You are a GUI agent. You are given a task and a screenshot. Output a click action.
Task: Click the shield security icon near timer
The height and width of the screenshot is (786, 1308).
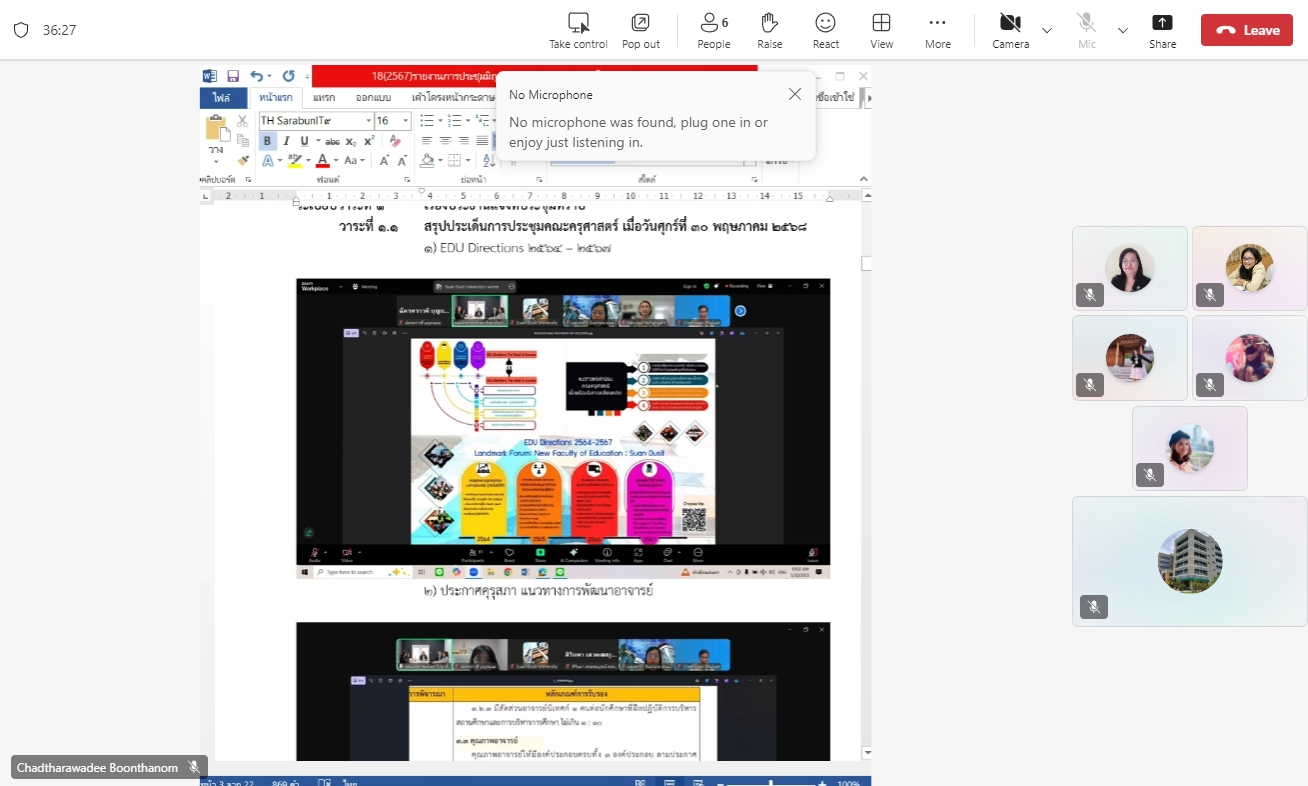tap(21, 30)
